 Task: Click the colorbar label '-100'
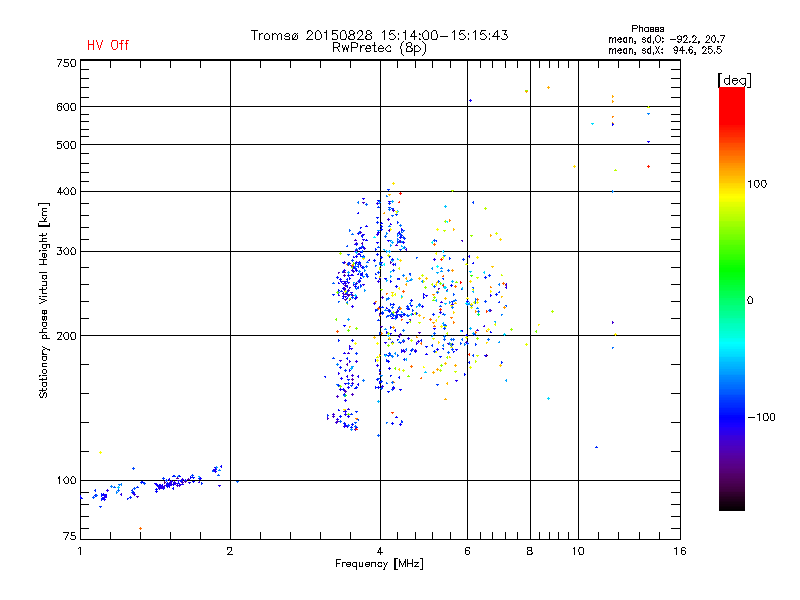click(x=761, y=417)
